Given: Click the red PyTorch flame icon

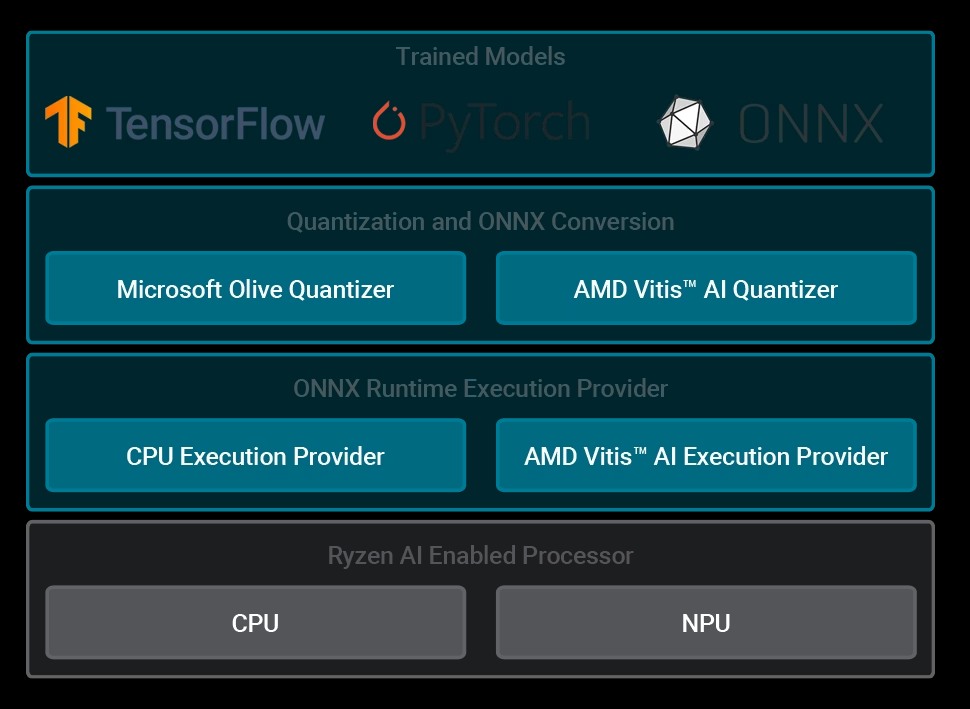Looking at the screenshot, I should pyautogui.click(x=389, y=122).
